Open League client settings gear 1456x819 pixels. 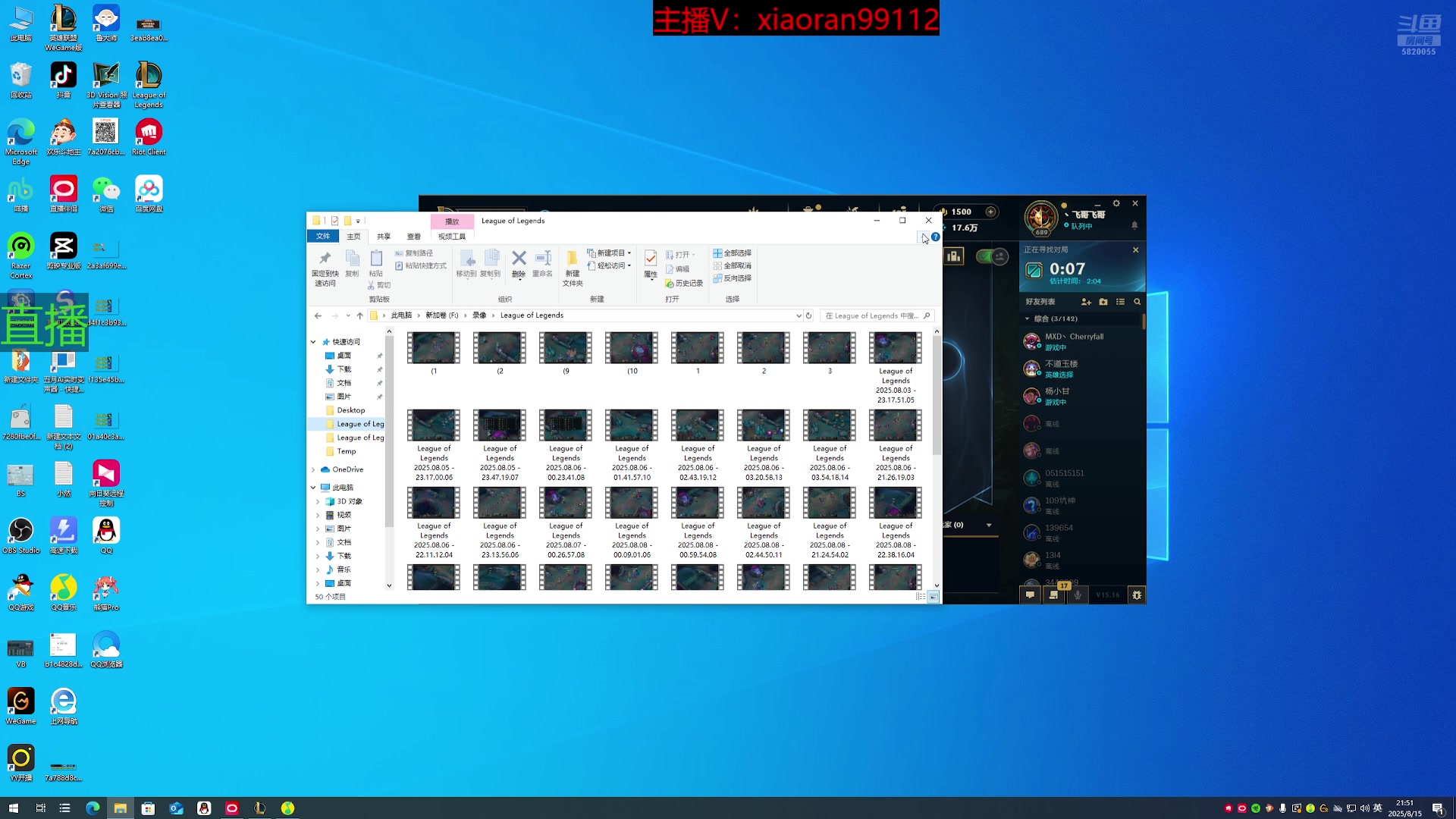click(1116, 203)
